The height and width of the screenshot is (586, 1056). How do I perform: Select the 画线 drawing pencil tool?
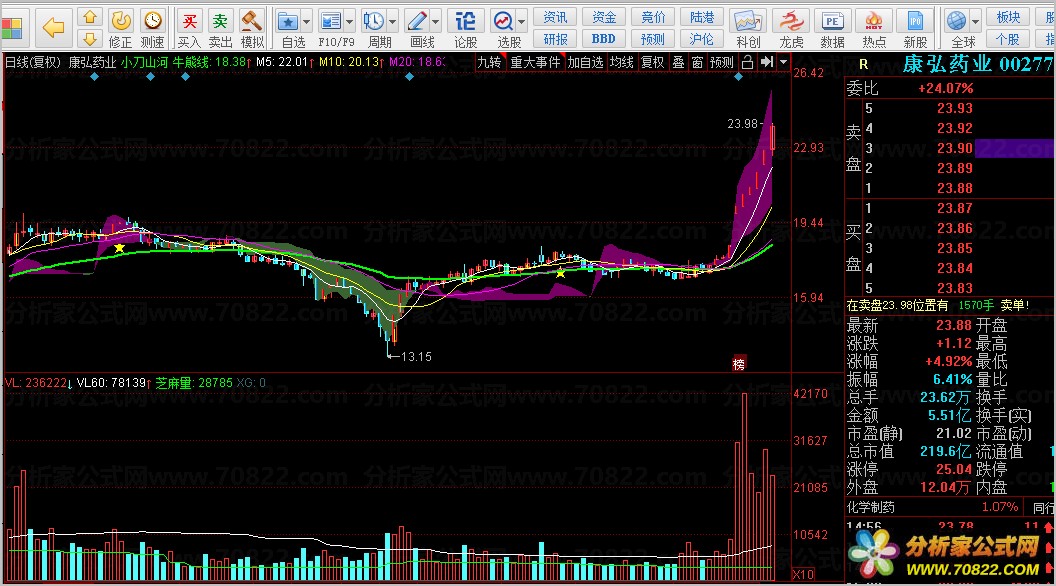(x=418, y=21)
